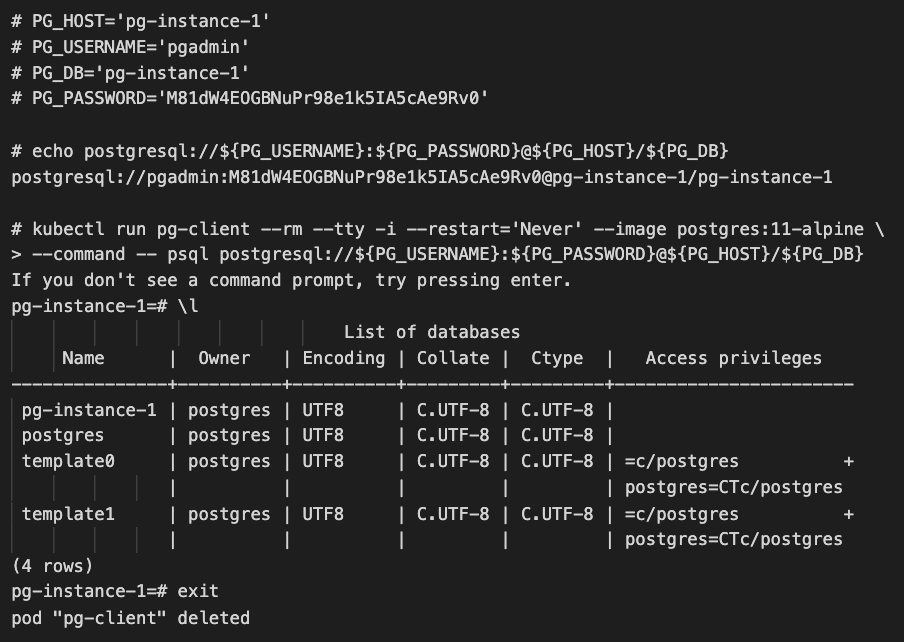Click the Collate column header
The height and width of the screenshot is (642, 904).
453,358
